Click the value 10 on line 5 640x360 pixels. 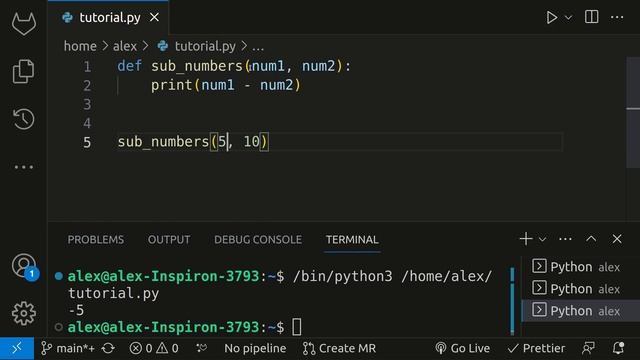(251, 142)
